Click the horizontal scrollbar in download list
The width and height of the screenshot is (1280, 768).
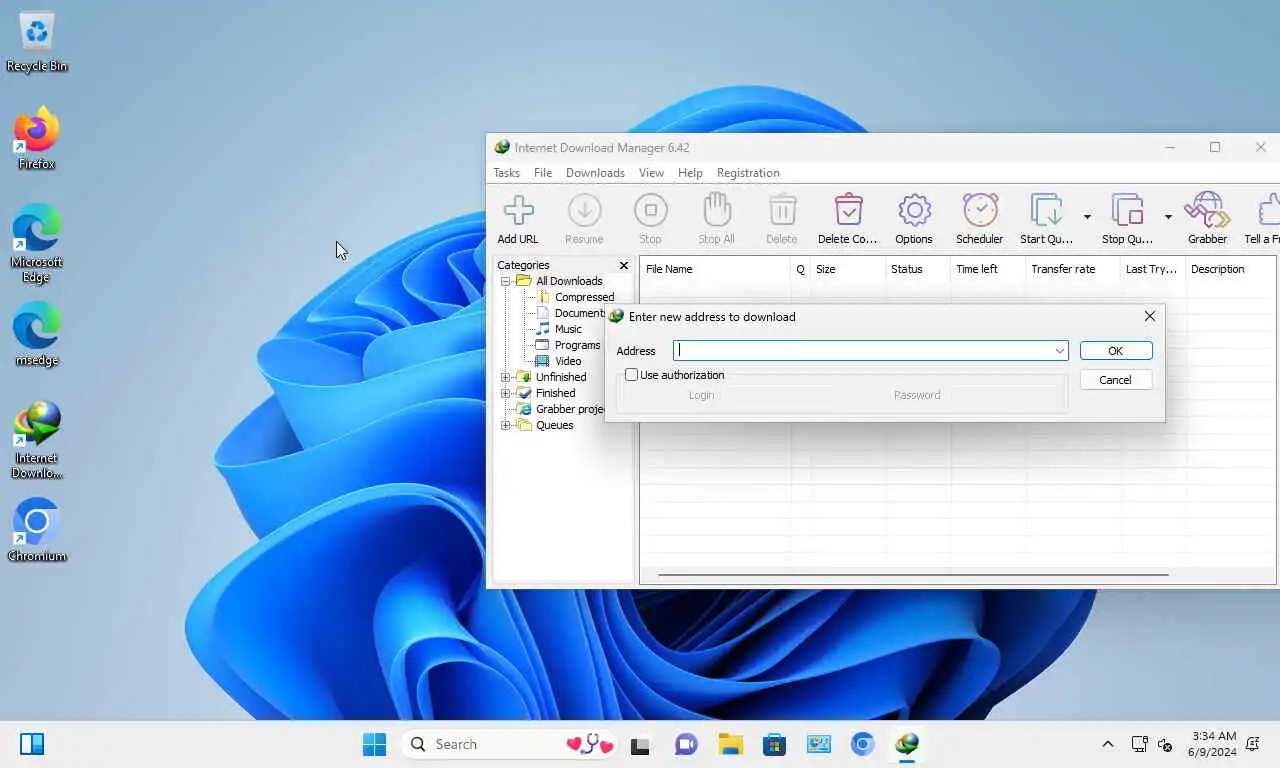[913, 575]
